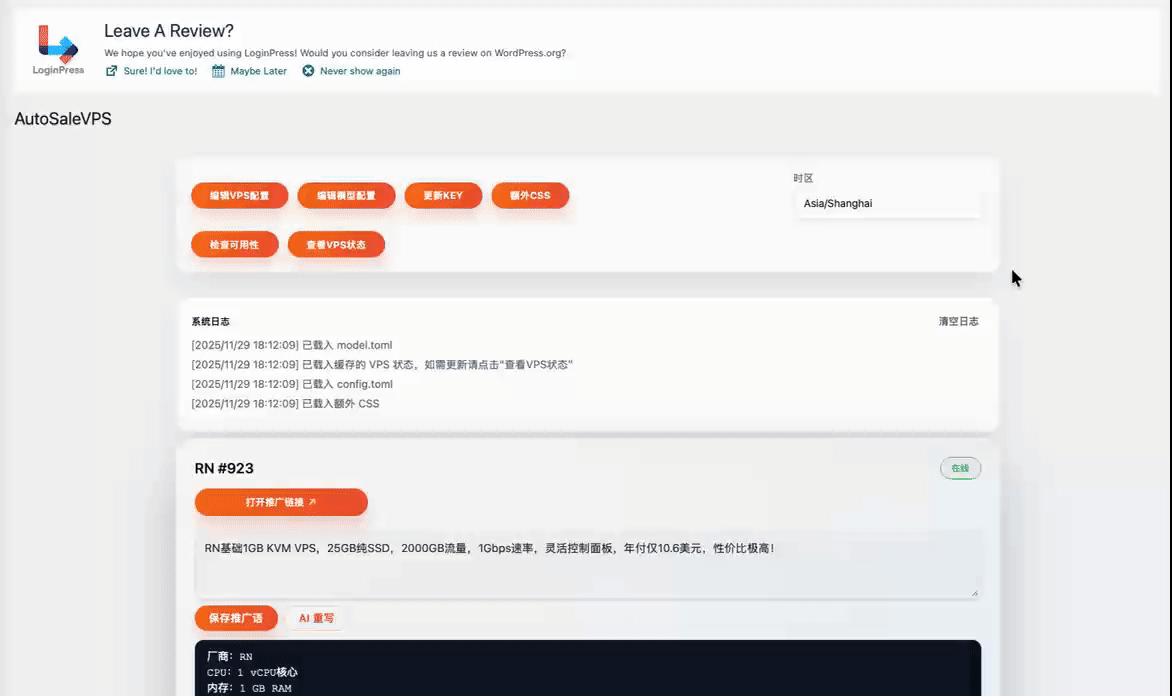Click the external link icon beside Sure
1172x696 pixels.
tap(112, 71)
